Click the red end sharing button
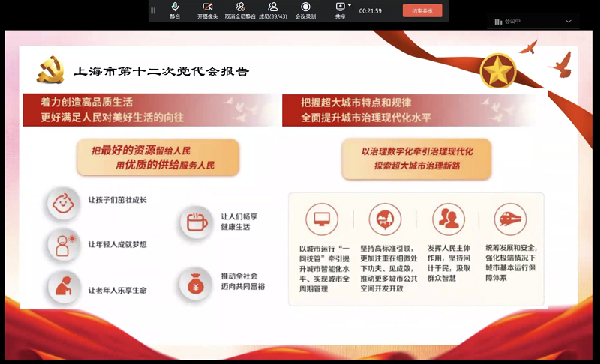The image size is (600, 364). tap(422, 11)
